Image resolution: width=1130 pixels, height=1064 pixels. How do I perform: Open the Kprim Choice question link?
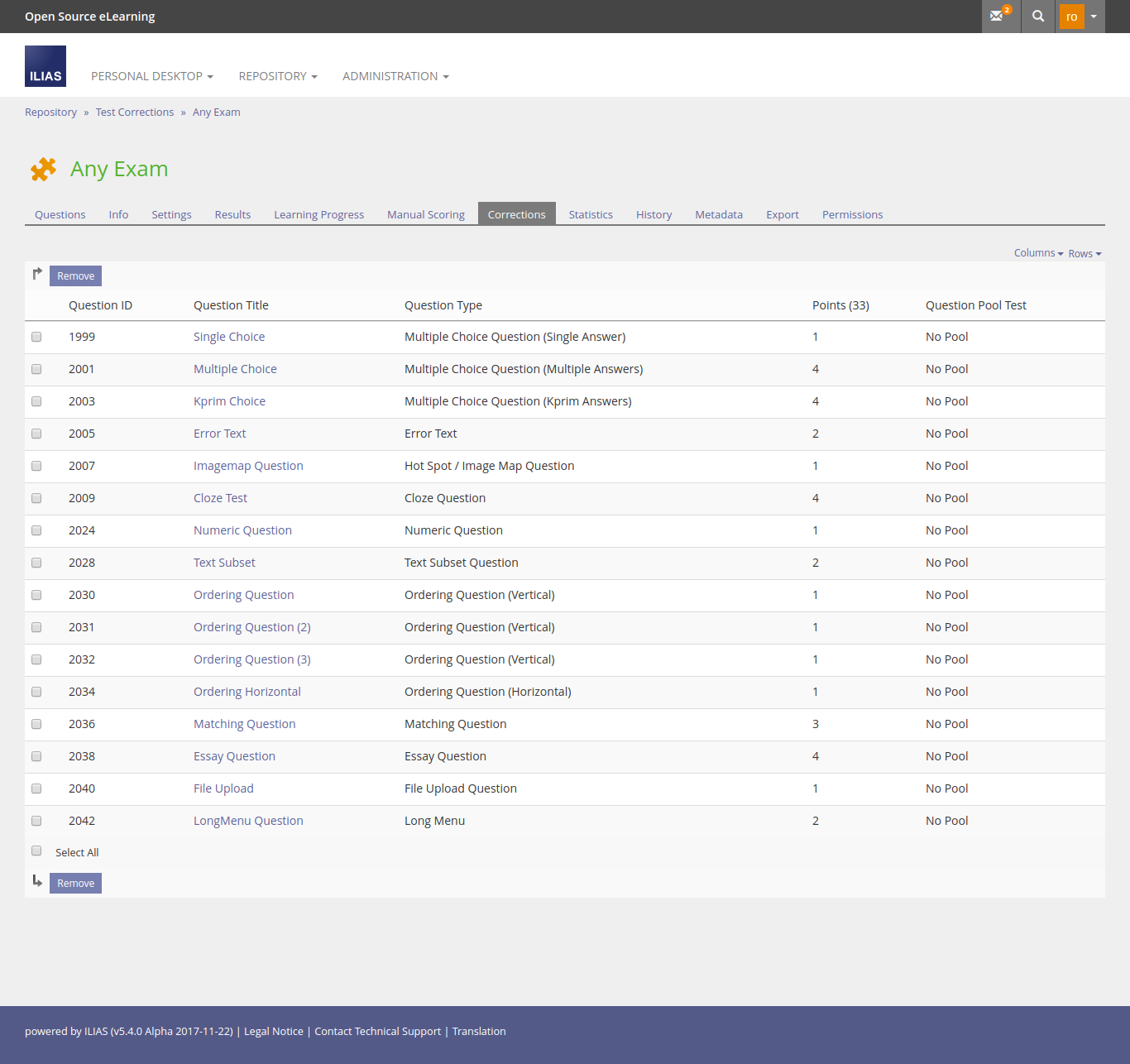(229, 401)
